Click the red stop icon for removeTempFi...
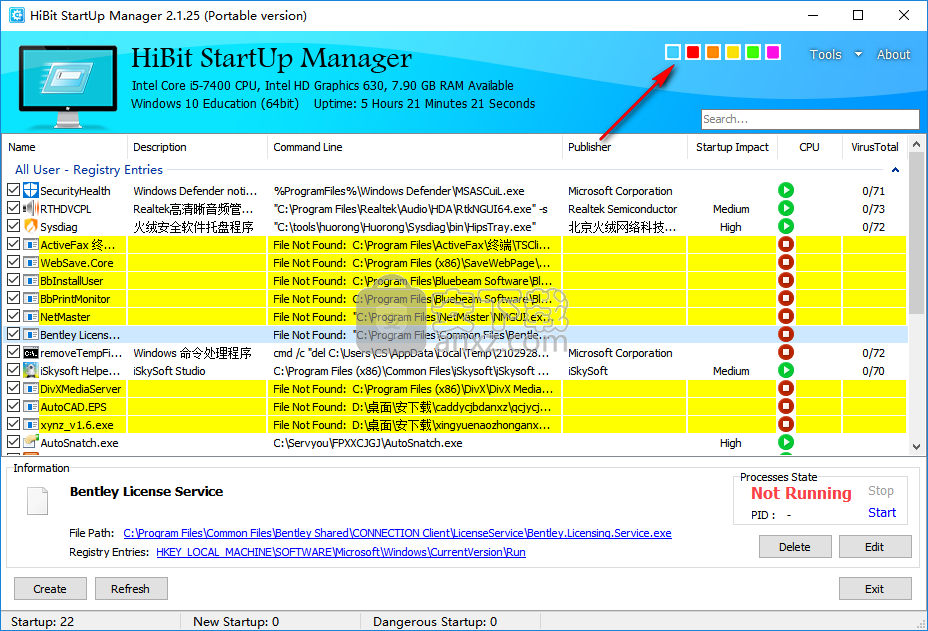 pos(785,352)
